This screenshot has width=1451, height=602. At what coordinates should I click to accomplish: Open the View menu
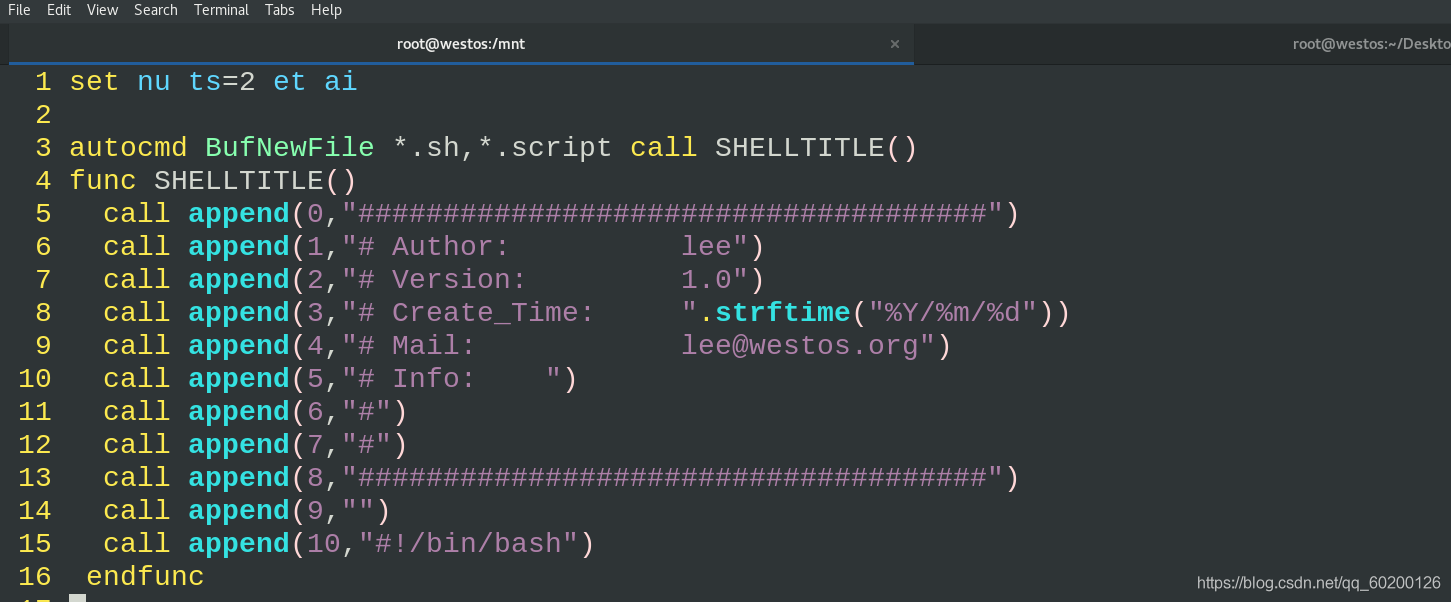click(x=102, y=10)
